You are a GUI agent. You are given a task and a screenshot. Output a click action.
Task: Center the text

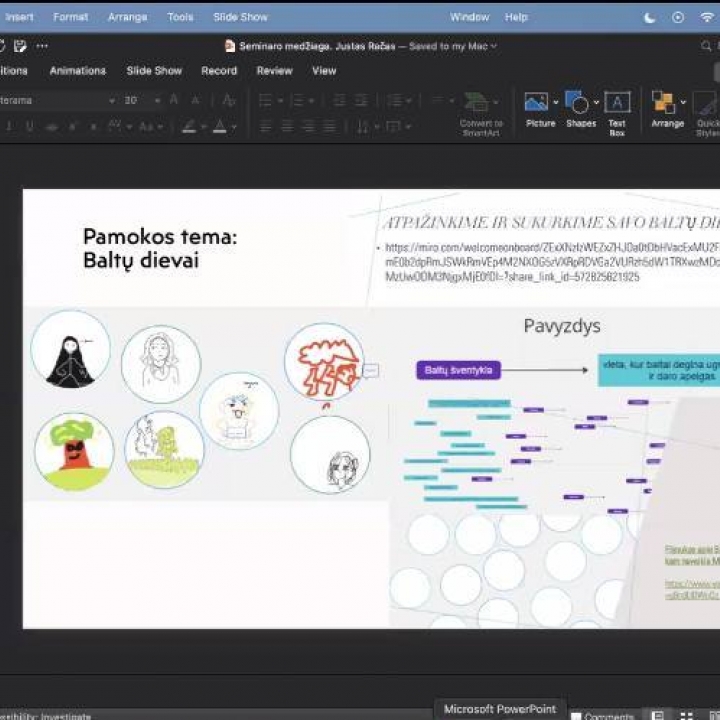tap(287, 126)
